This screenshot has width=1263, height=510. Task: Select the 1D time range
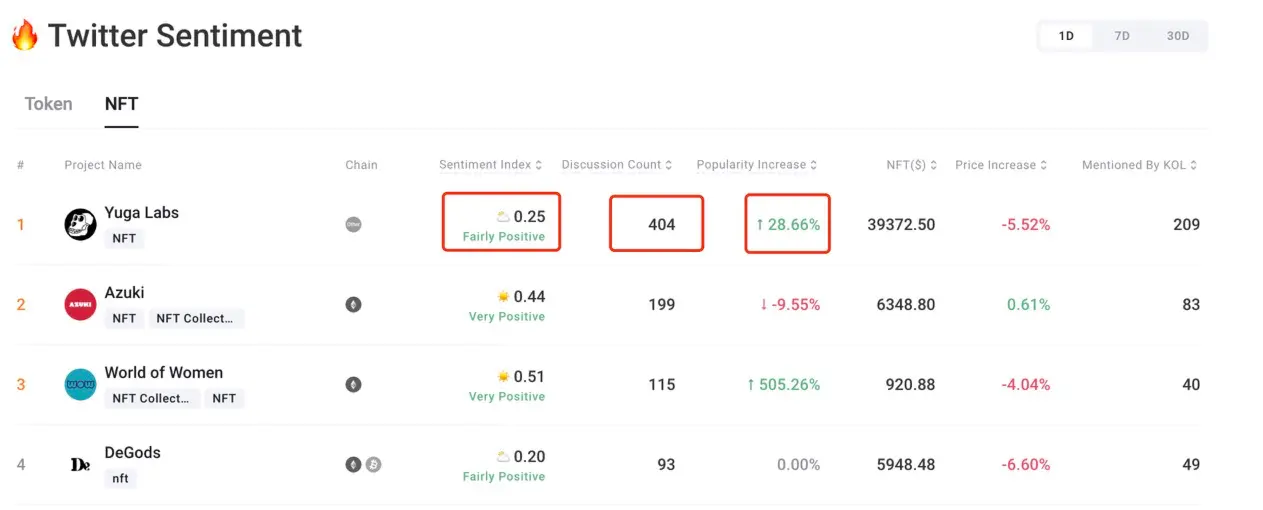1066,36
